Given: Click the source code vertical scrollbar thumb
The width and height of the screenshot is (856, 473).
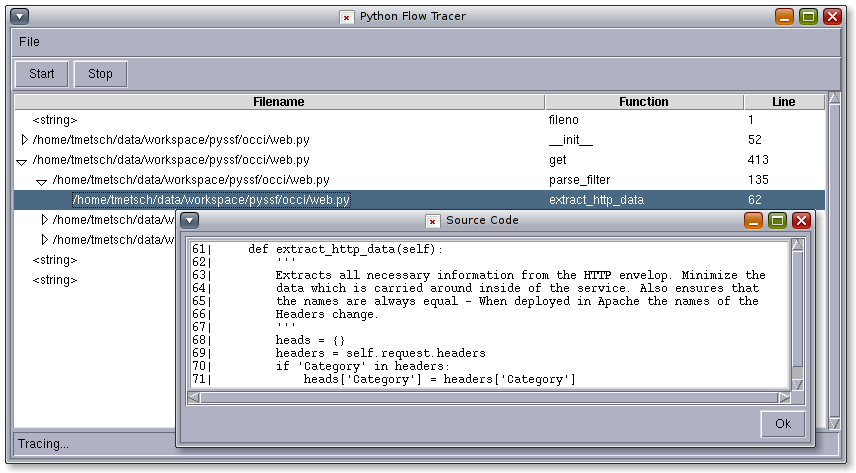Looking at the screenshot, I should pyautogui.click(x=798, y=309).
